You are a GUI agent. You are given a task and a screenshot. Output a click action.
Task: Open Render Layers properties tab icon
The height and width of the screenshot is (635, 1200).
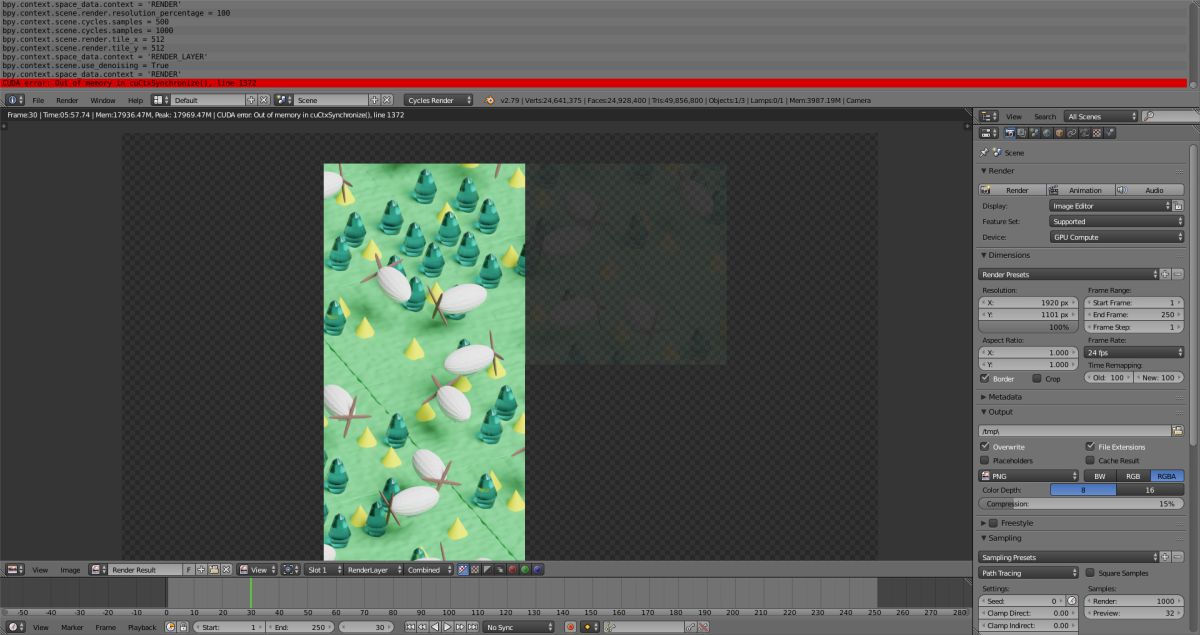pos(1021,132)
